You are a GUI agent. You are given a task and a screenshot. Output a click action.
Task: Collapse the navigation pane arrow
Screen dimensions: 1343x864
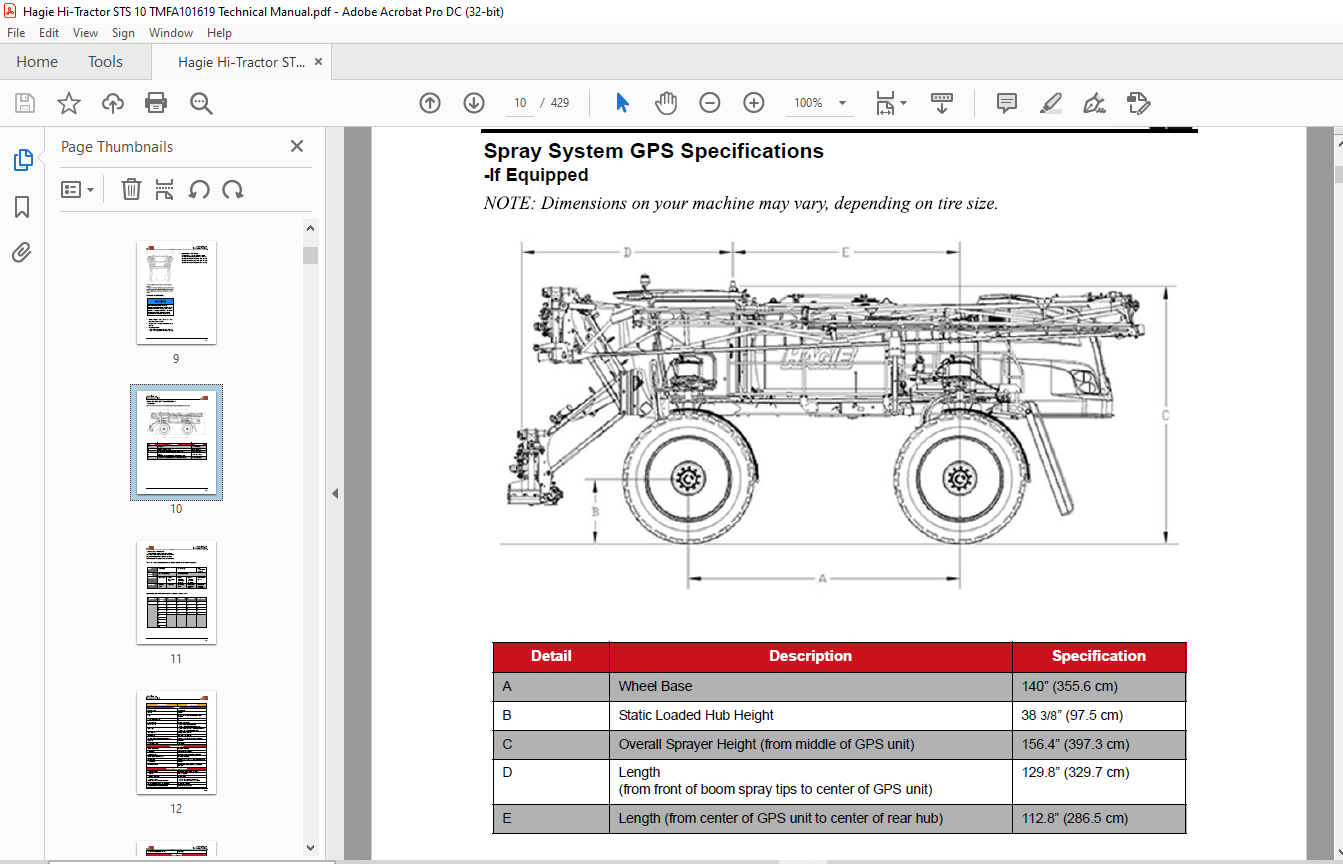pyautogui.click(x=335, y=493)
